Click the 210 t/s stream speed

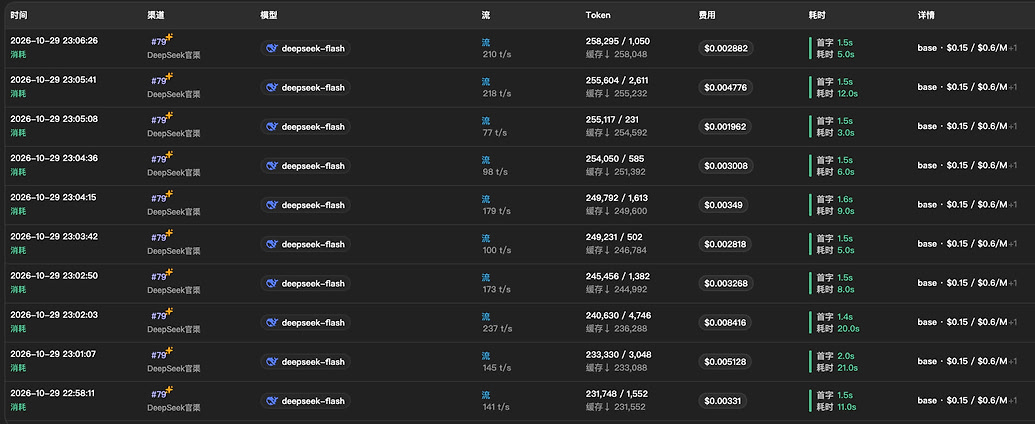[x=496, y=54]
